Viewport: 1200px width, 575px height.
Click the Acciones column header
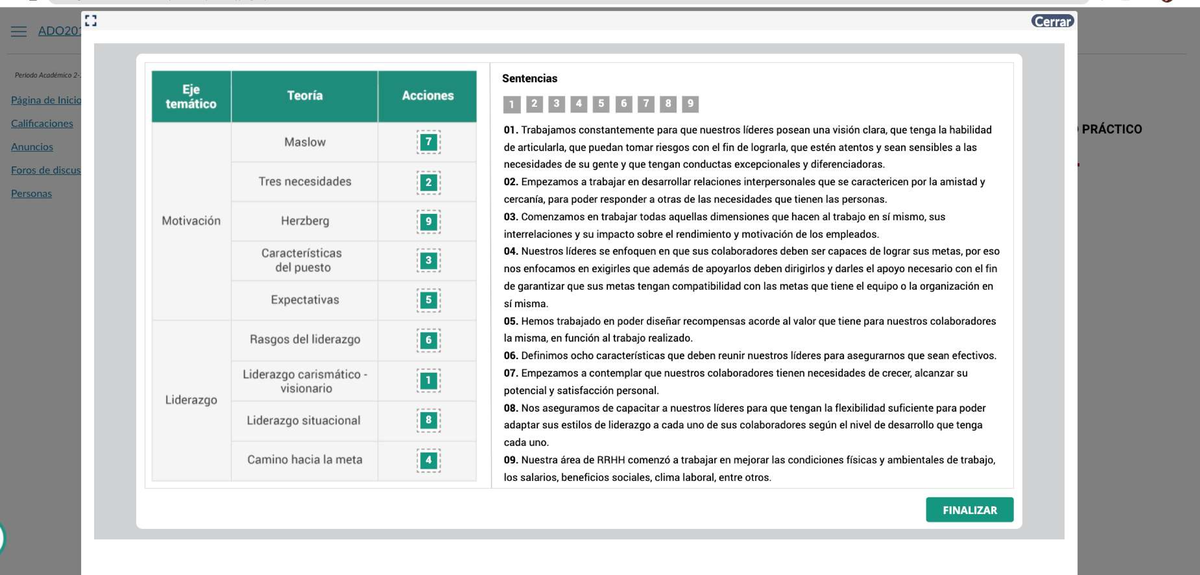(428, 96)
